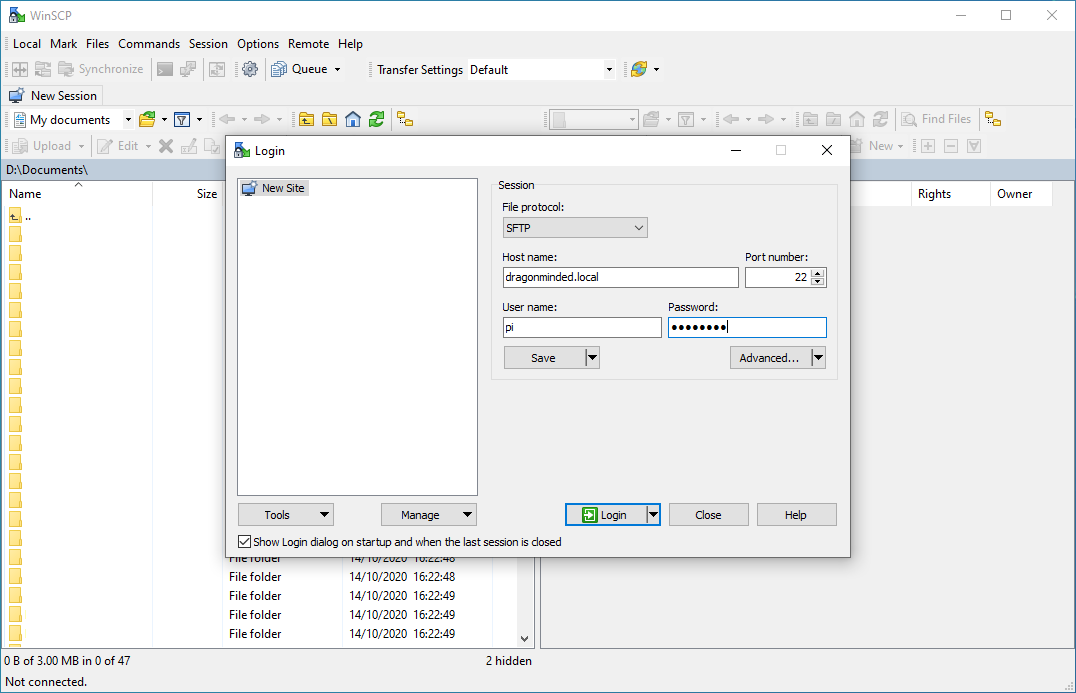The height and width of the screenshot is (693, 1076).
Task: Select the parent '..' folder entry
Action: (21, 217)
